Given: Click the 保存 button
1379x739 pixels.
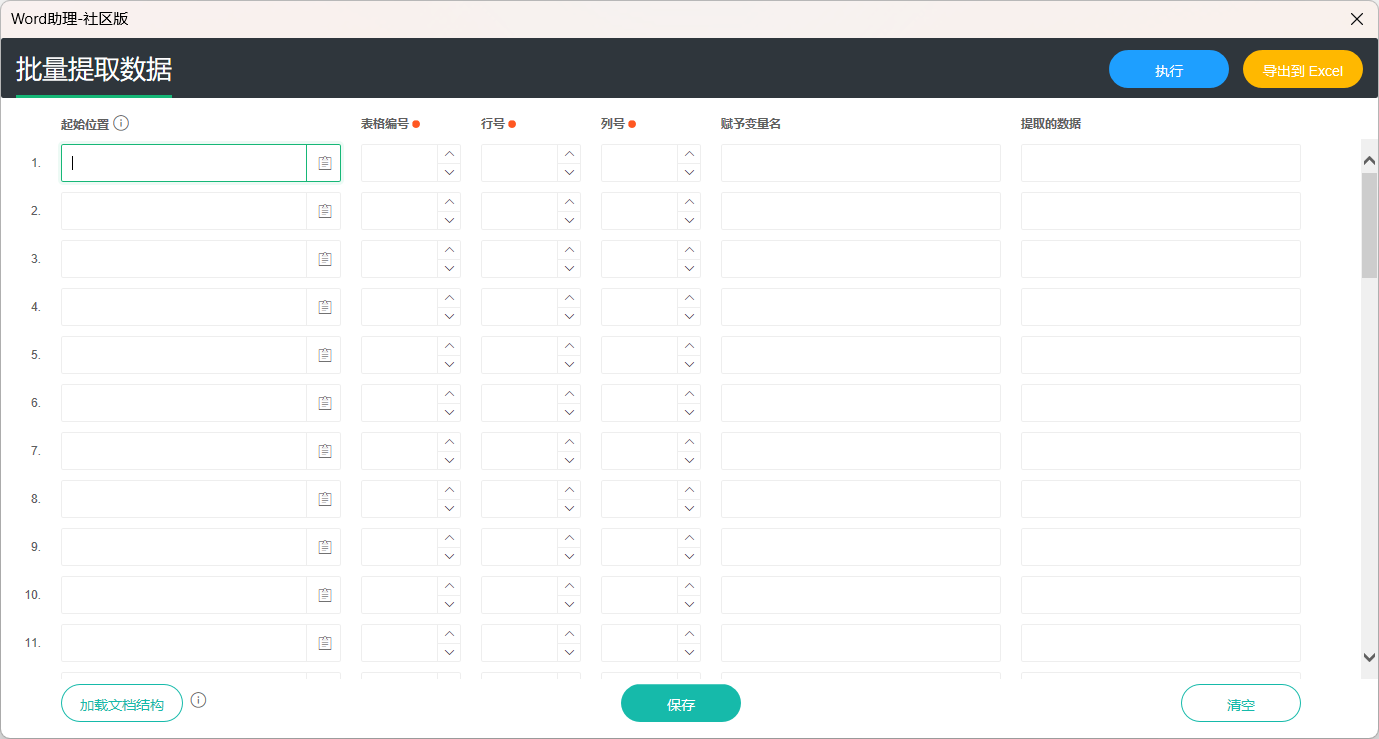Looking at the screenshot, I should (x=681, y=703).
